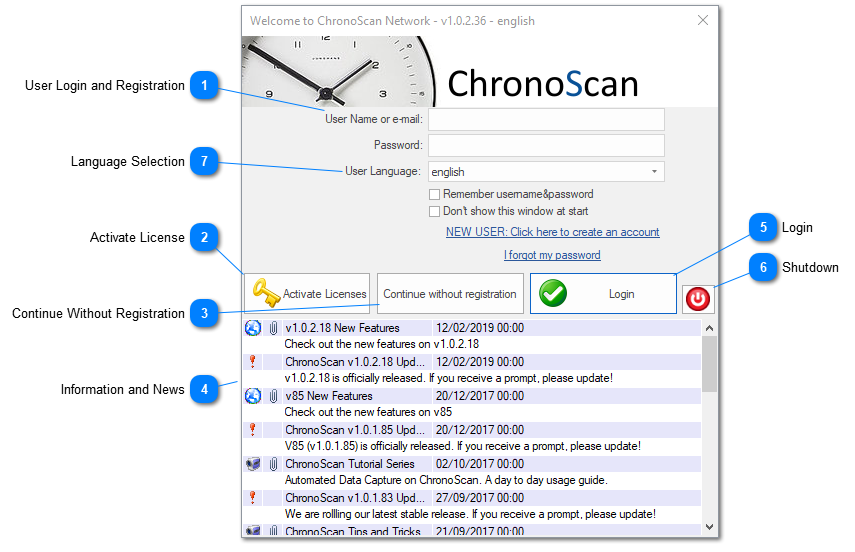Click paperclip icon on v85 New Features row
This screenshot has height=552, width=855.
(273, 396)
